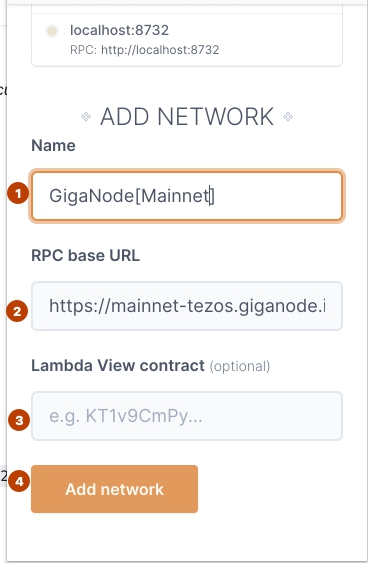Focus the RPC base URL input

coord(187,306)
